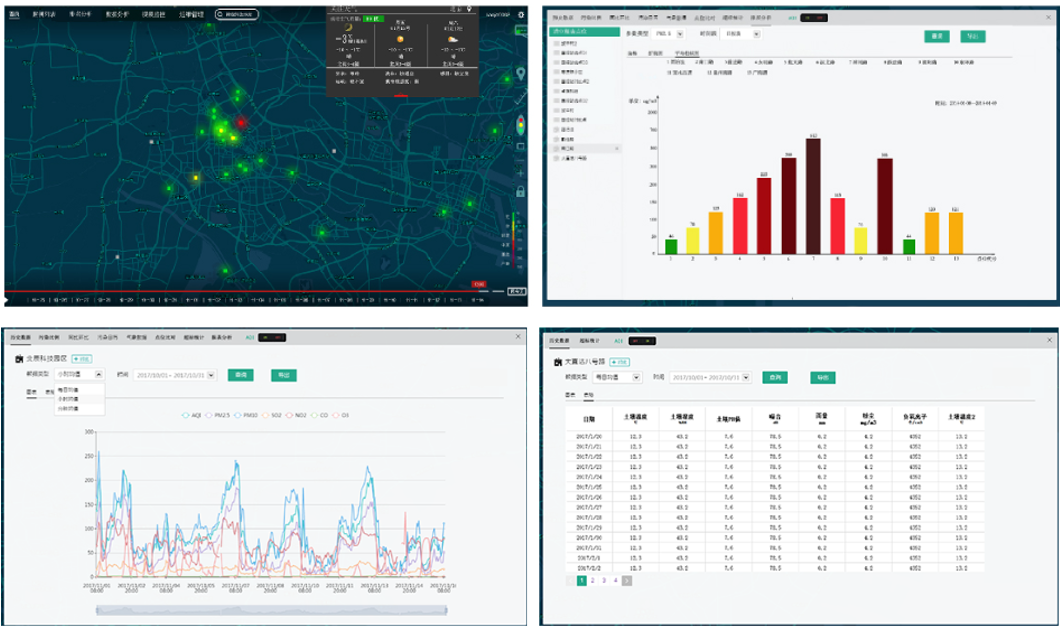Open the chart tab in line chart window

click(31, 392)
